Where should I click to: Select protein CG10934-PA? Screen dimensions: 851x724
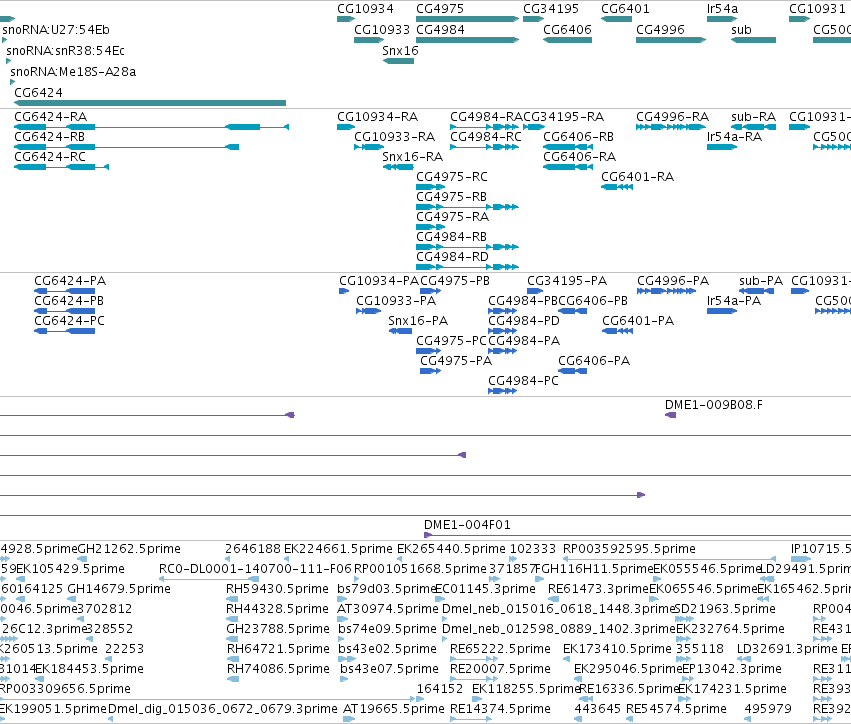(x=344, y=291)
